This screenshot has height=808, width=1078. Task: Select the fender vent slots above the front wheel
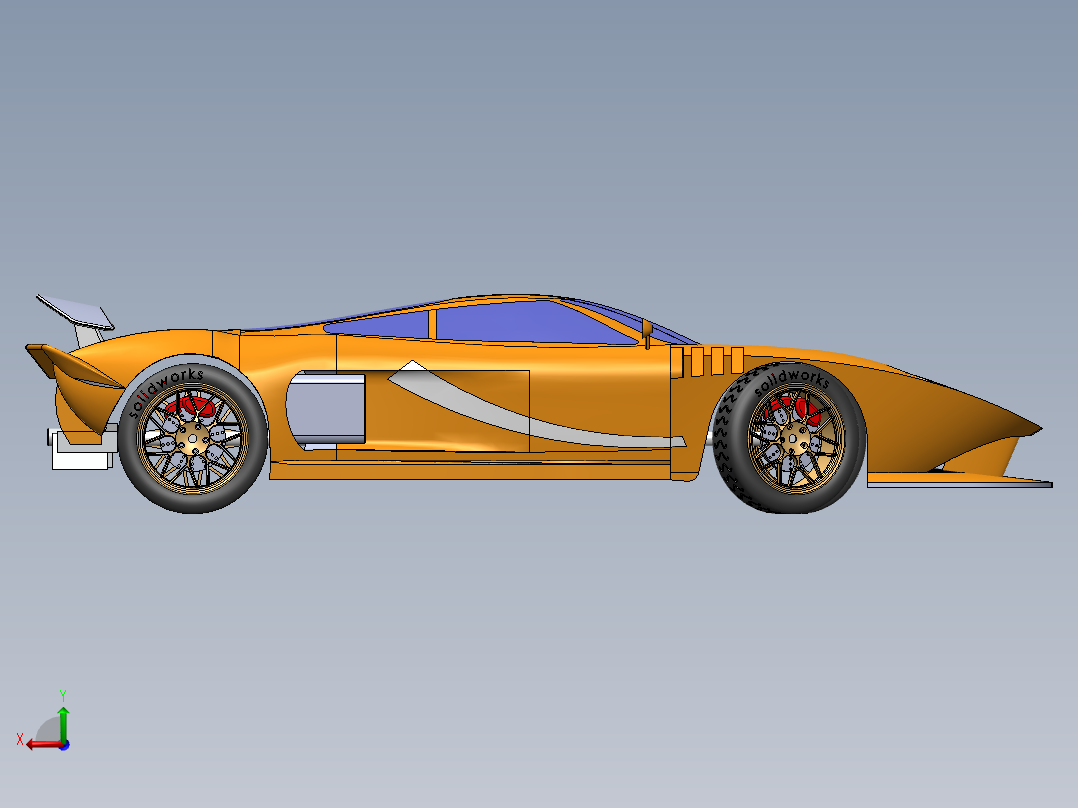point(707,361)
